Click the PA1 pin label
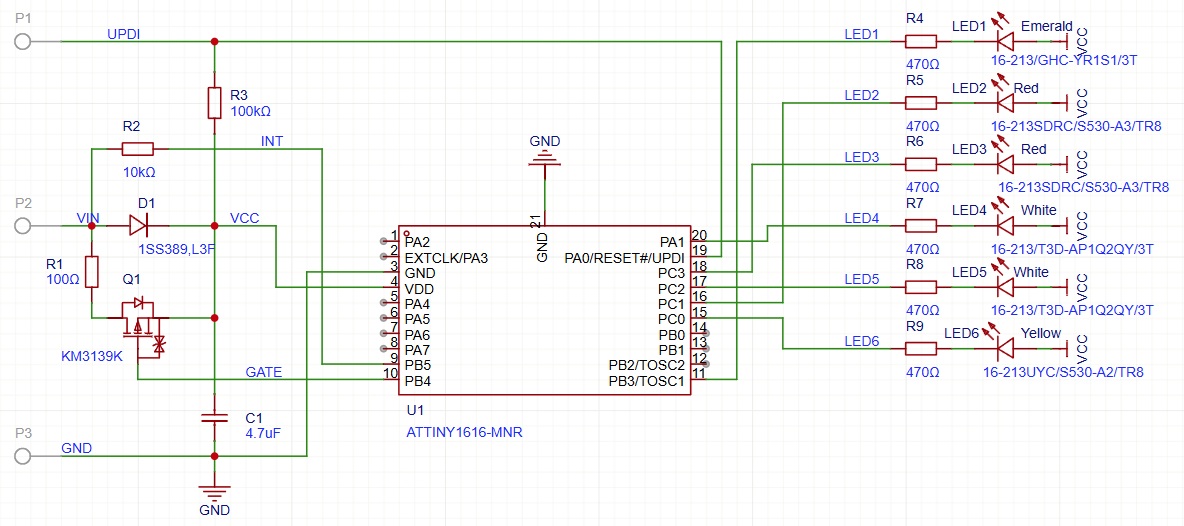This screenshot has width=1184, height=526. (671, 242)
